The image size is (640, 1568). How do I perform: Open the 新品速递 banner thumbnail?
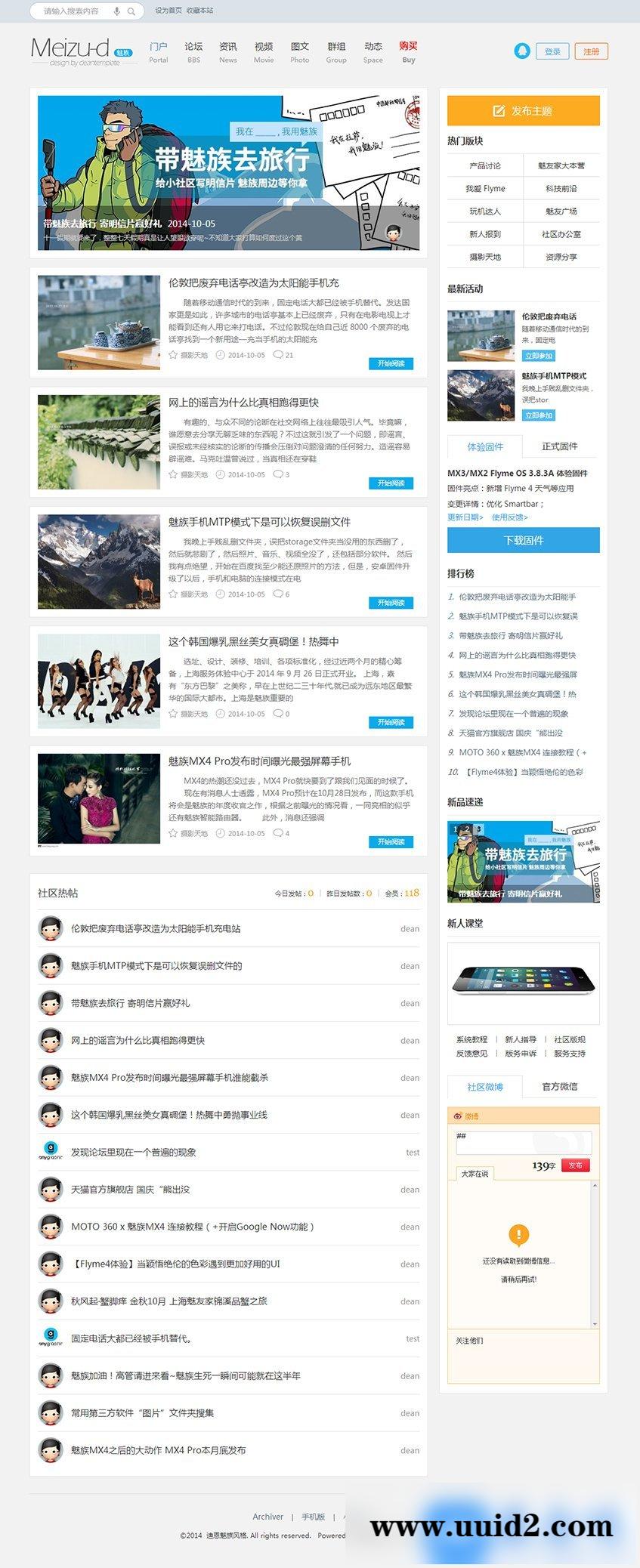pos(524,862)
